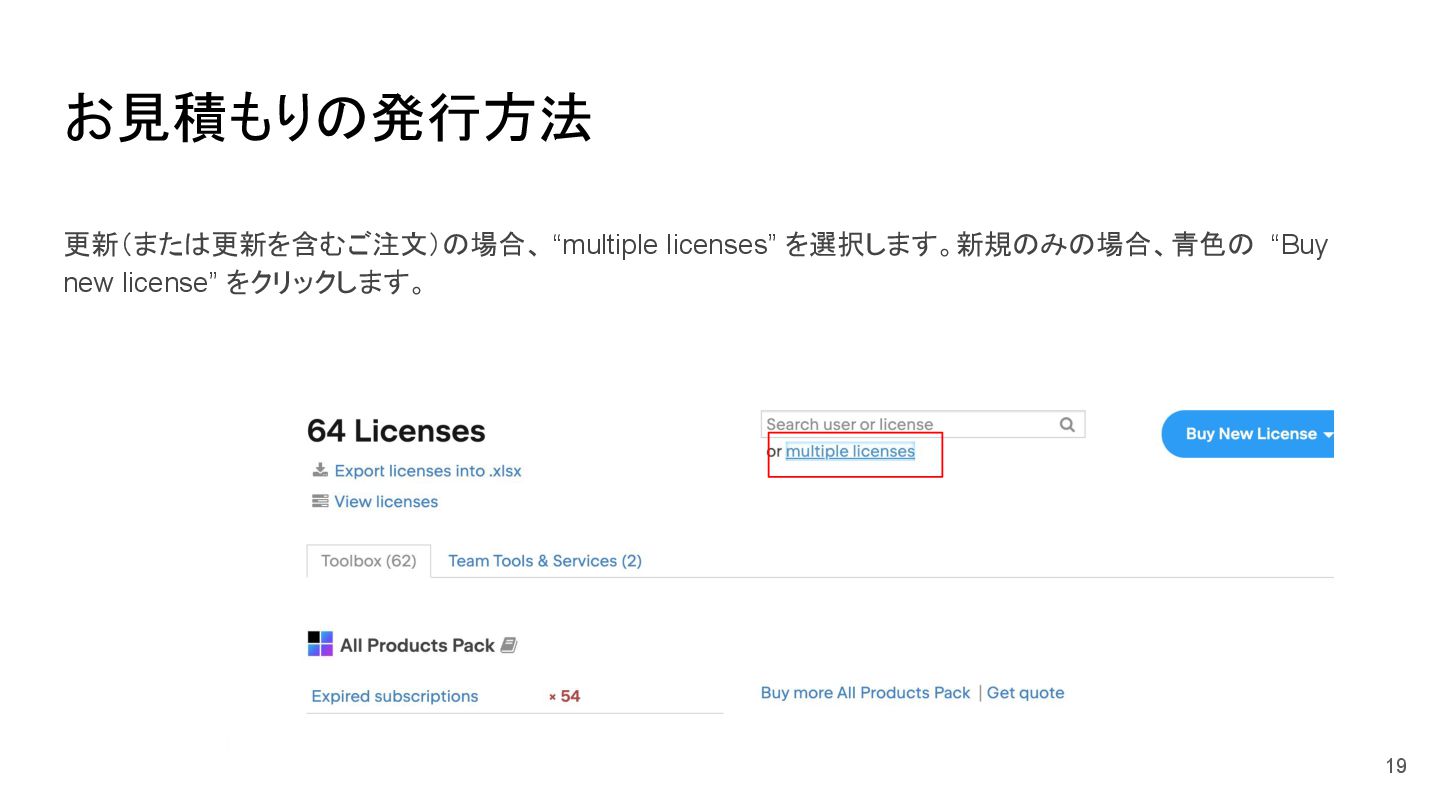Image resolution: width=1440 pixels, height=810 pixels.
Task: Click the red × 54 count
Action: coord(565,696)
